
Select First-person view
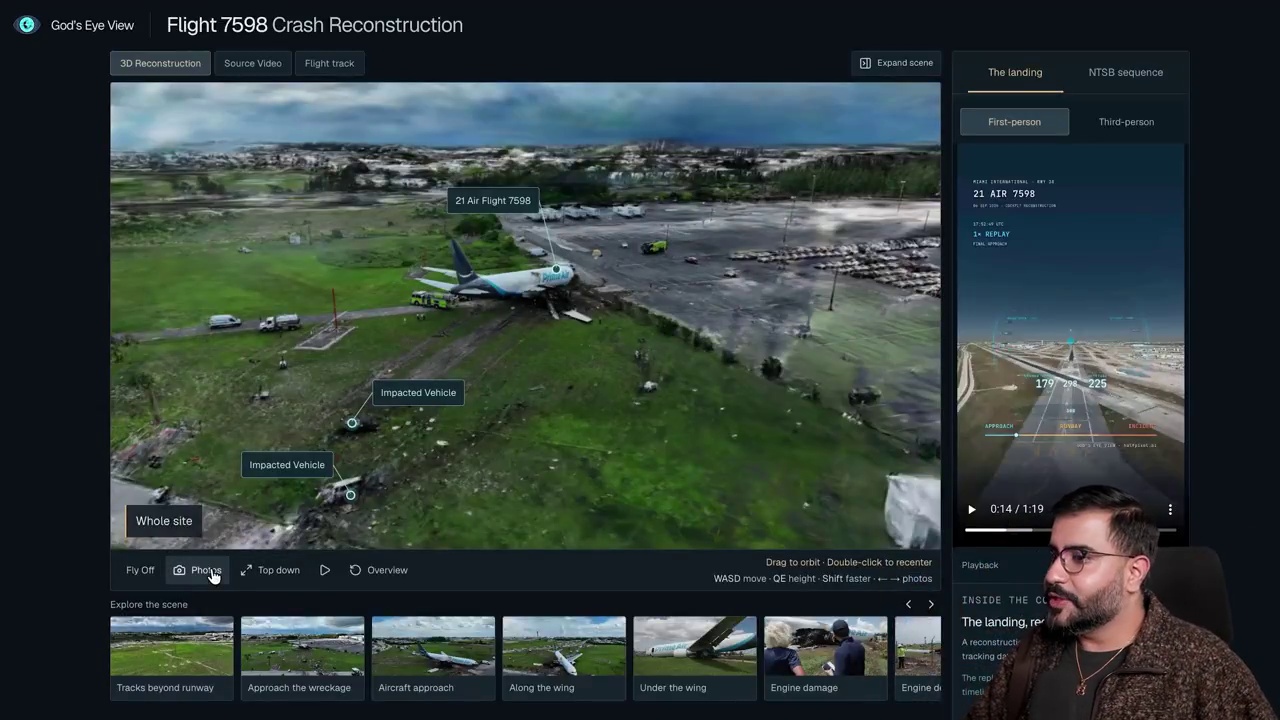[1014, 122]
